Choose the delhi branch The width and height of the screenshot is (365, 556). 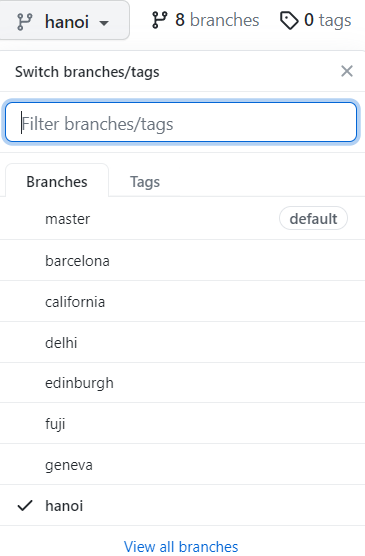tap(182, 342)
